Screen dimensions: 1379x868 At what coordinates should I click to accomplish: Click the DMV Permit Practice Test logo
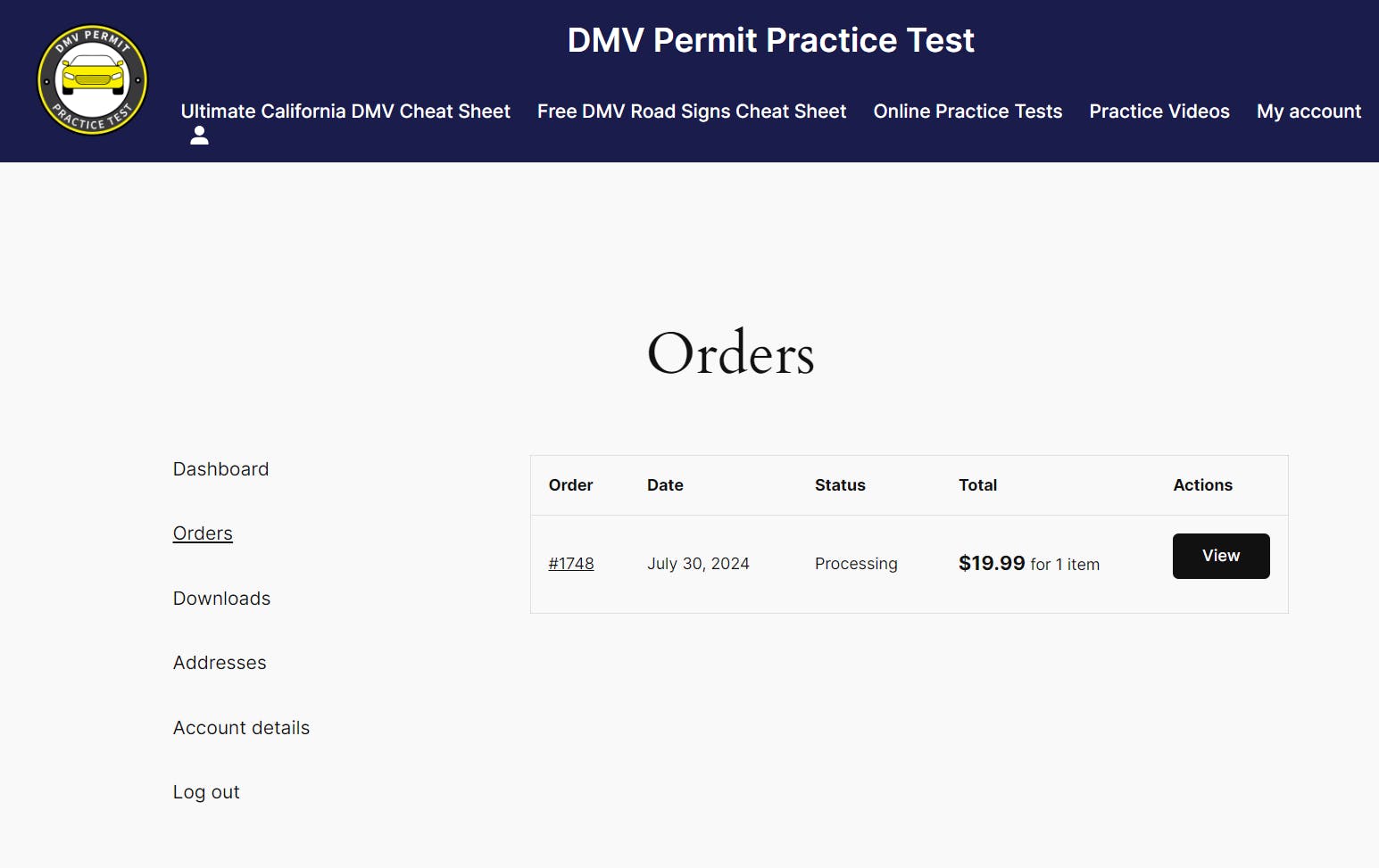(92, 80)
